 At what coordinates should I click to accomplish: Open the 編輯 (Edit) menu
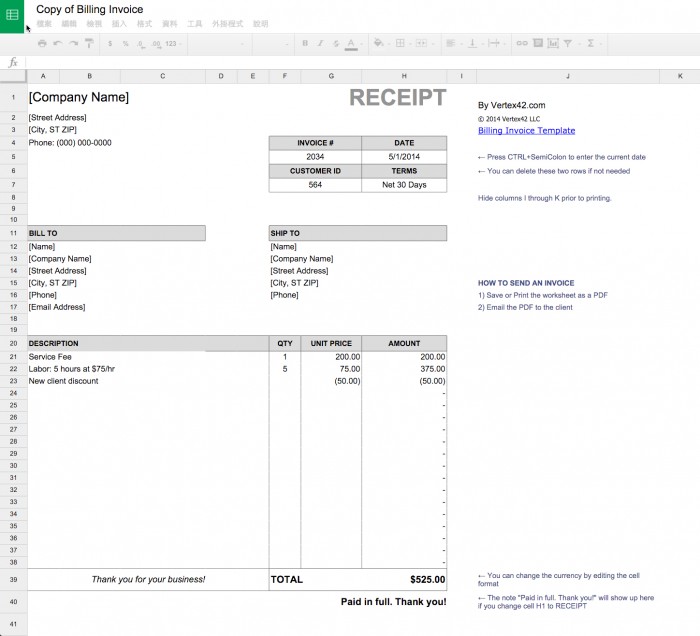click(69, 24)
